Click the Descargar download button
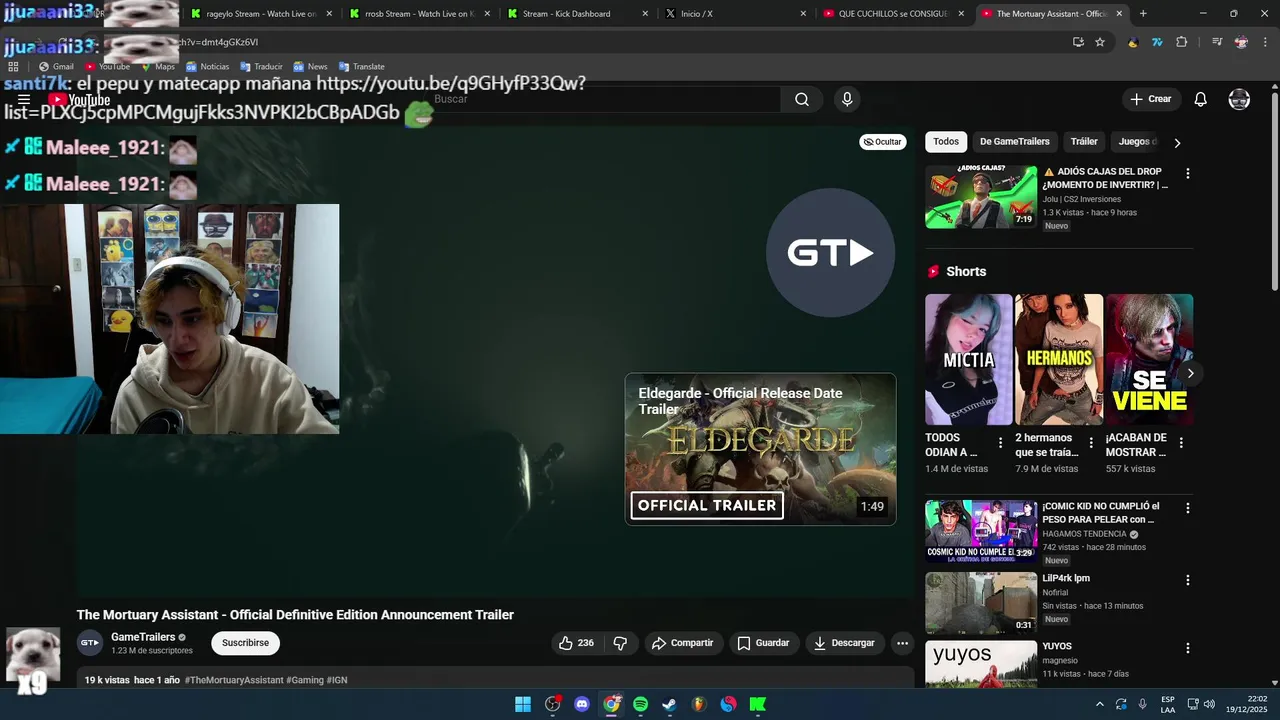This screenshot has height=720, width=1280. coord(845,643)
